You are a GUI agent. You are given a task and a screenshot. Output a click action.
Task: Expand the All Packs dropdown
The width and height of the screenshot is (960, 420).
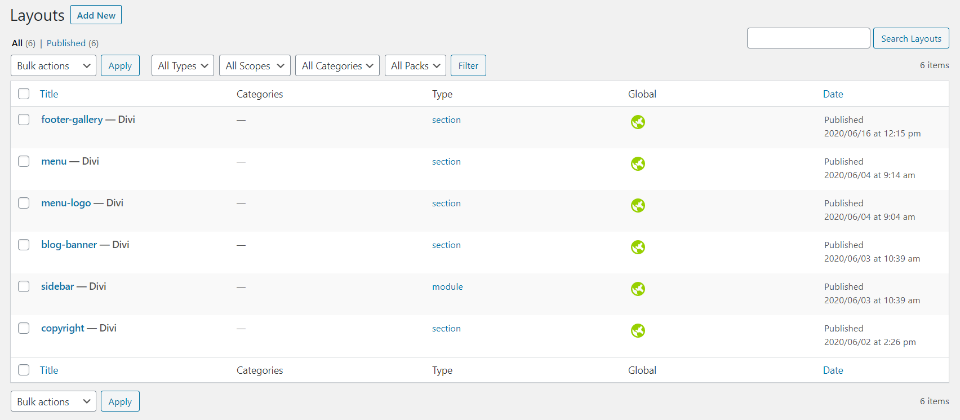(x=415, y=66)
